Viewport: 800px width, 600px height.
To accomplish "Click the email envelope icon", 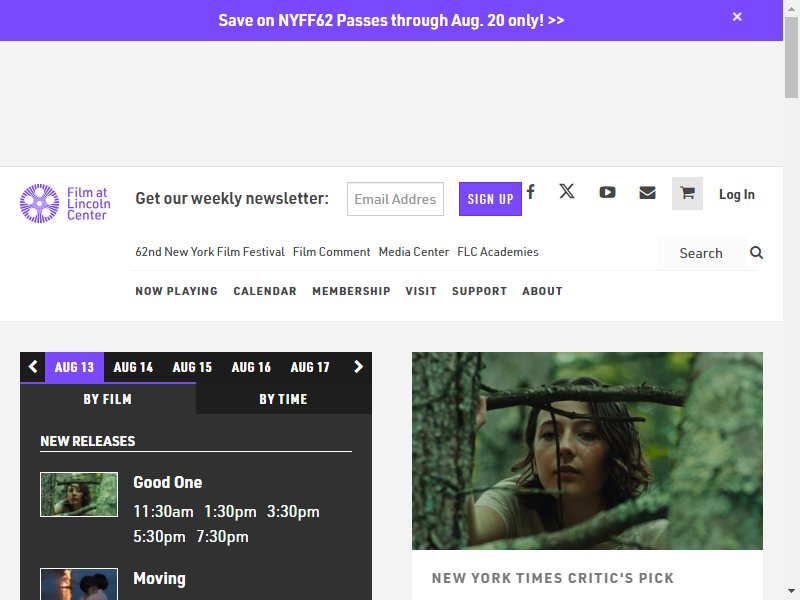I will (x=647, y=192).
